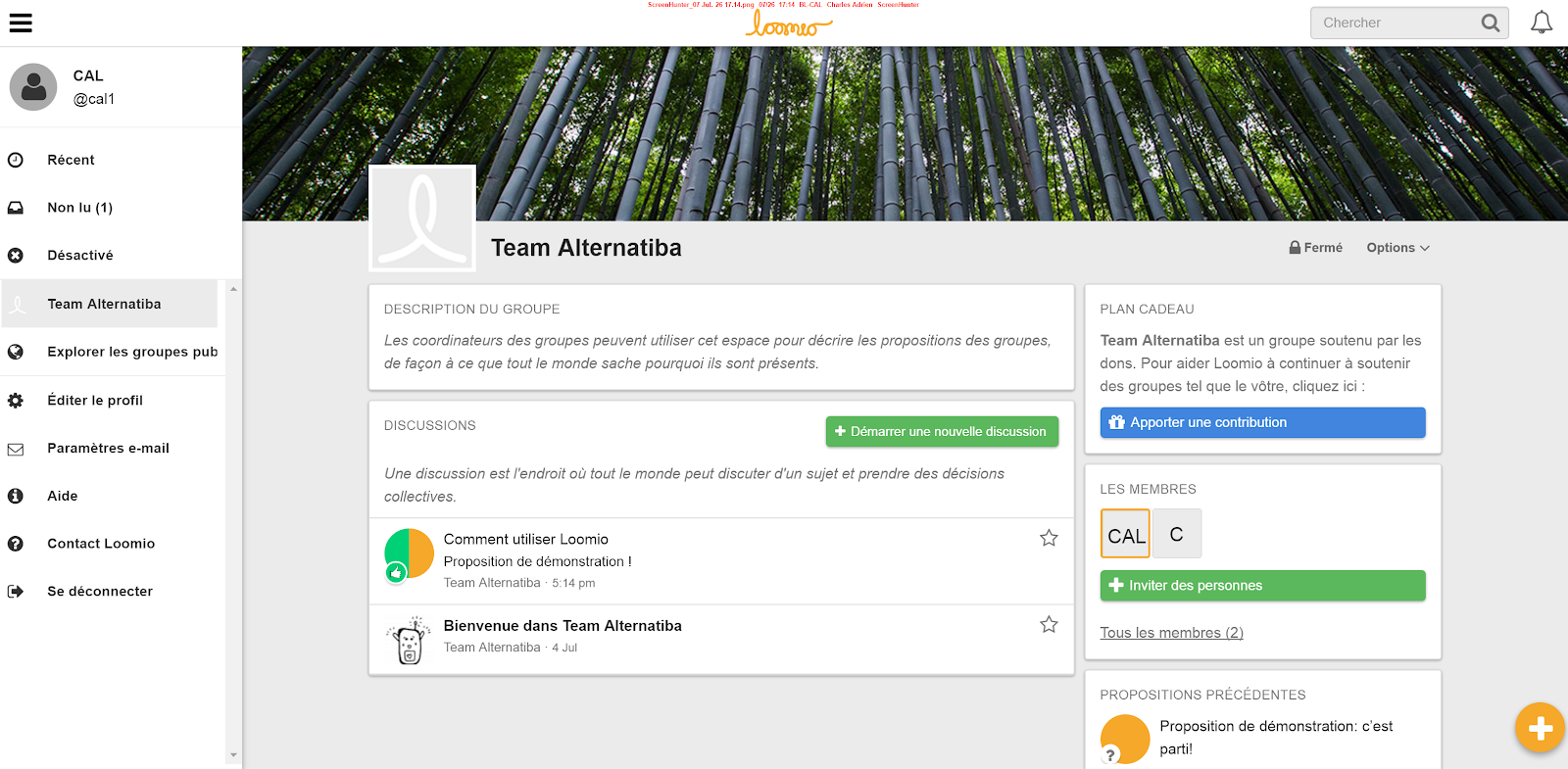
Task: Click the Fermé padlock privacy icon
Action: [x=1295, y=248]
